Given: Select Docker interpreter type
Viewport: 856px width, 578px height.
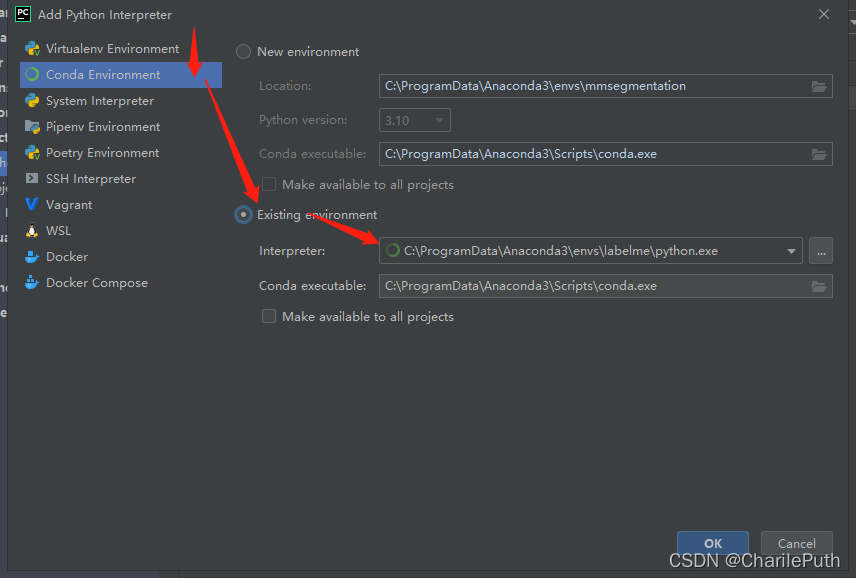Looking at the screenshot, I should click(121, 257).
